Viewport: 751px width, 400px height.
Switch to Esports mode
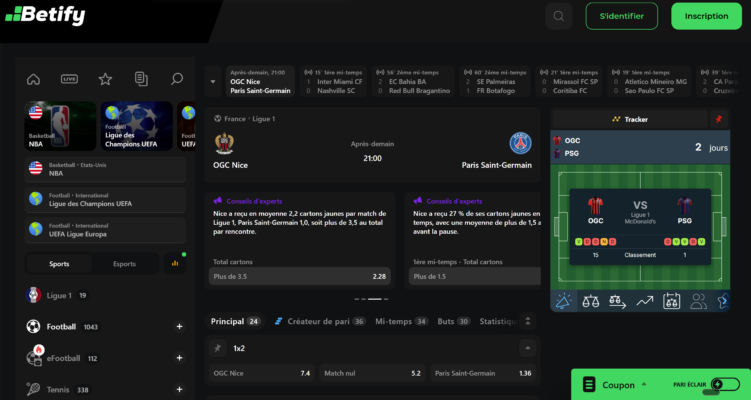point(125,264)
